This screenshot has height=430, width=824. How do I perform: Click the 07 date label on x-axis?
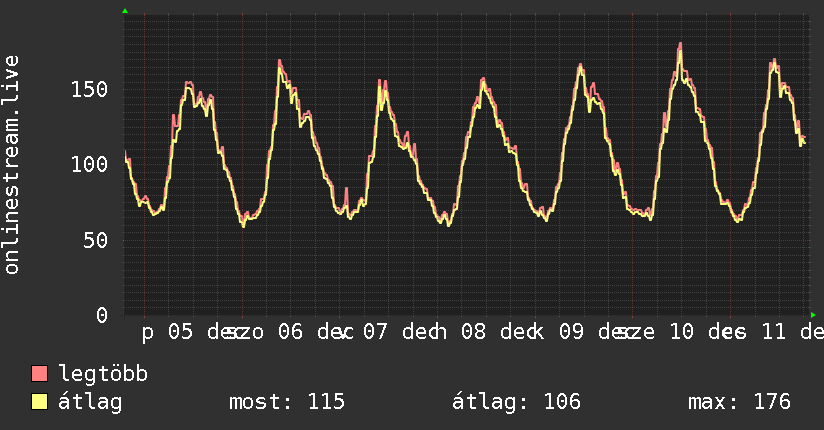click(x=375, y=332)
